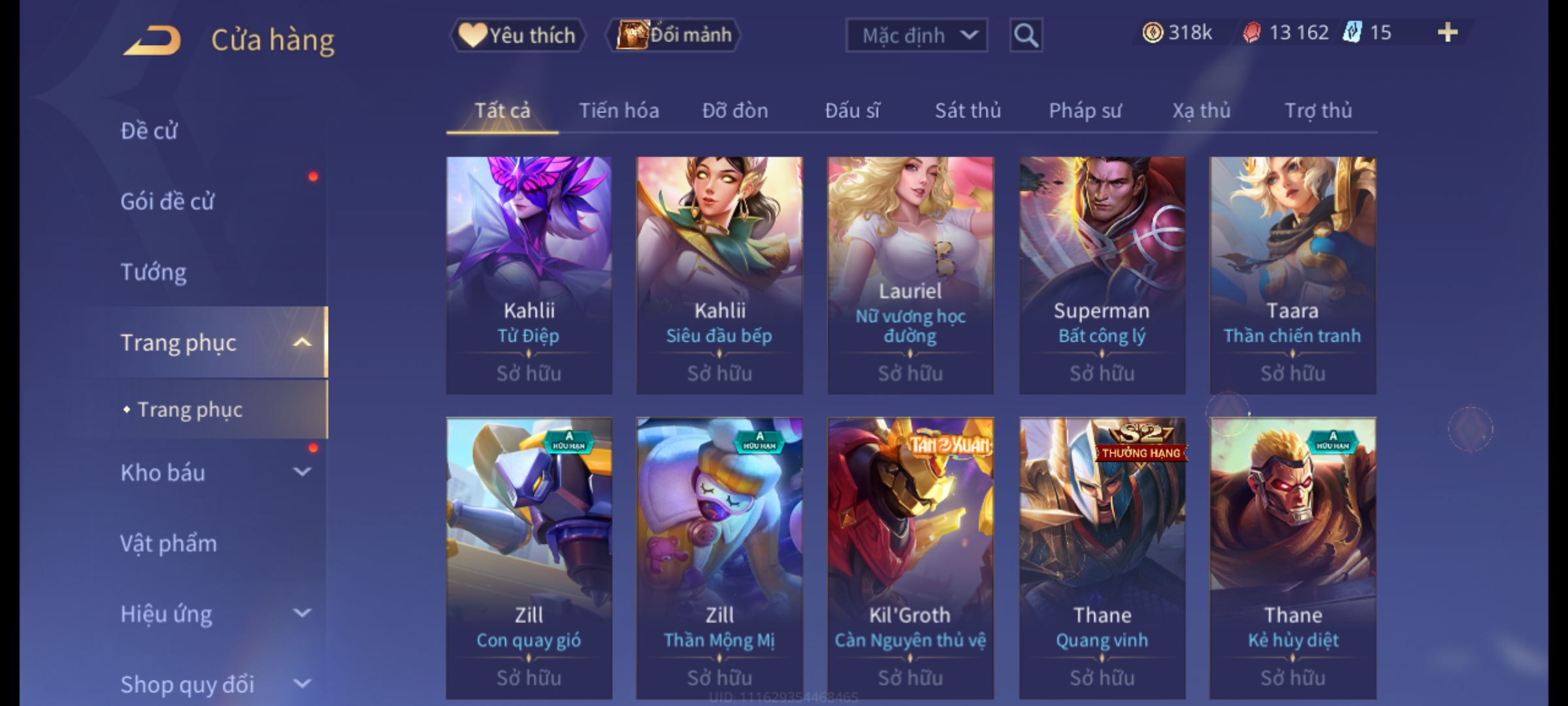Tap the gold coin balance icon
1568x706 pixels.
click(x=1152, y=33)
